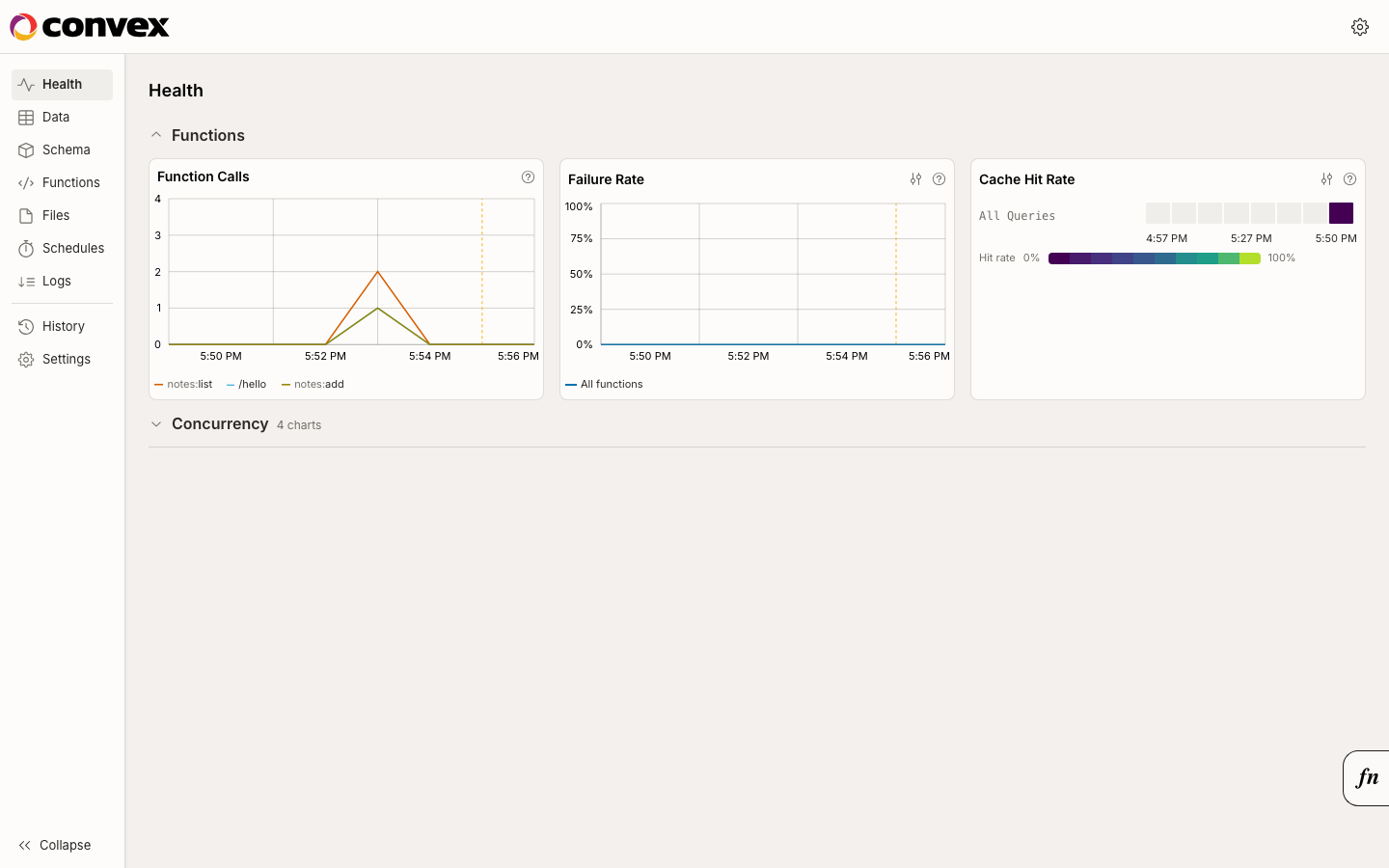The height and width of the screenshot is (868, 1389).
Task: Go to the Schedules page
Action: (x=62, y=249)
